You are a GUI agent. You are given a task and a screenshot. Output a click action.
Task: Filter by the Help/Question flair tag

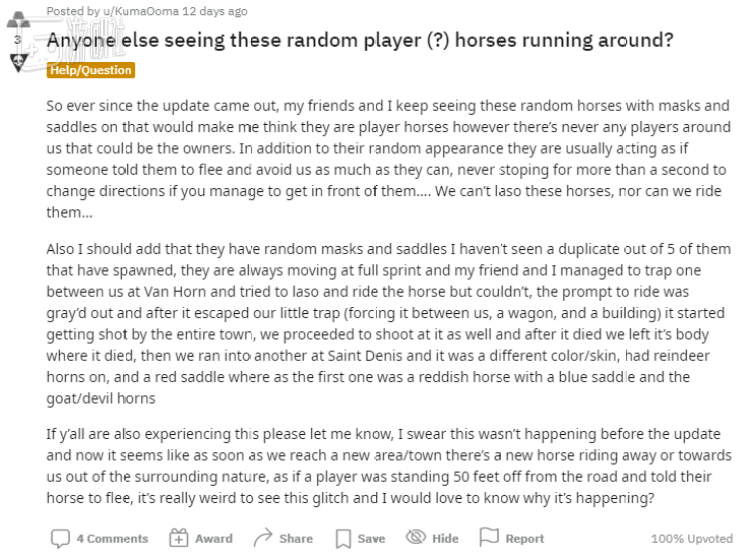click(x=90, y=70)
